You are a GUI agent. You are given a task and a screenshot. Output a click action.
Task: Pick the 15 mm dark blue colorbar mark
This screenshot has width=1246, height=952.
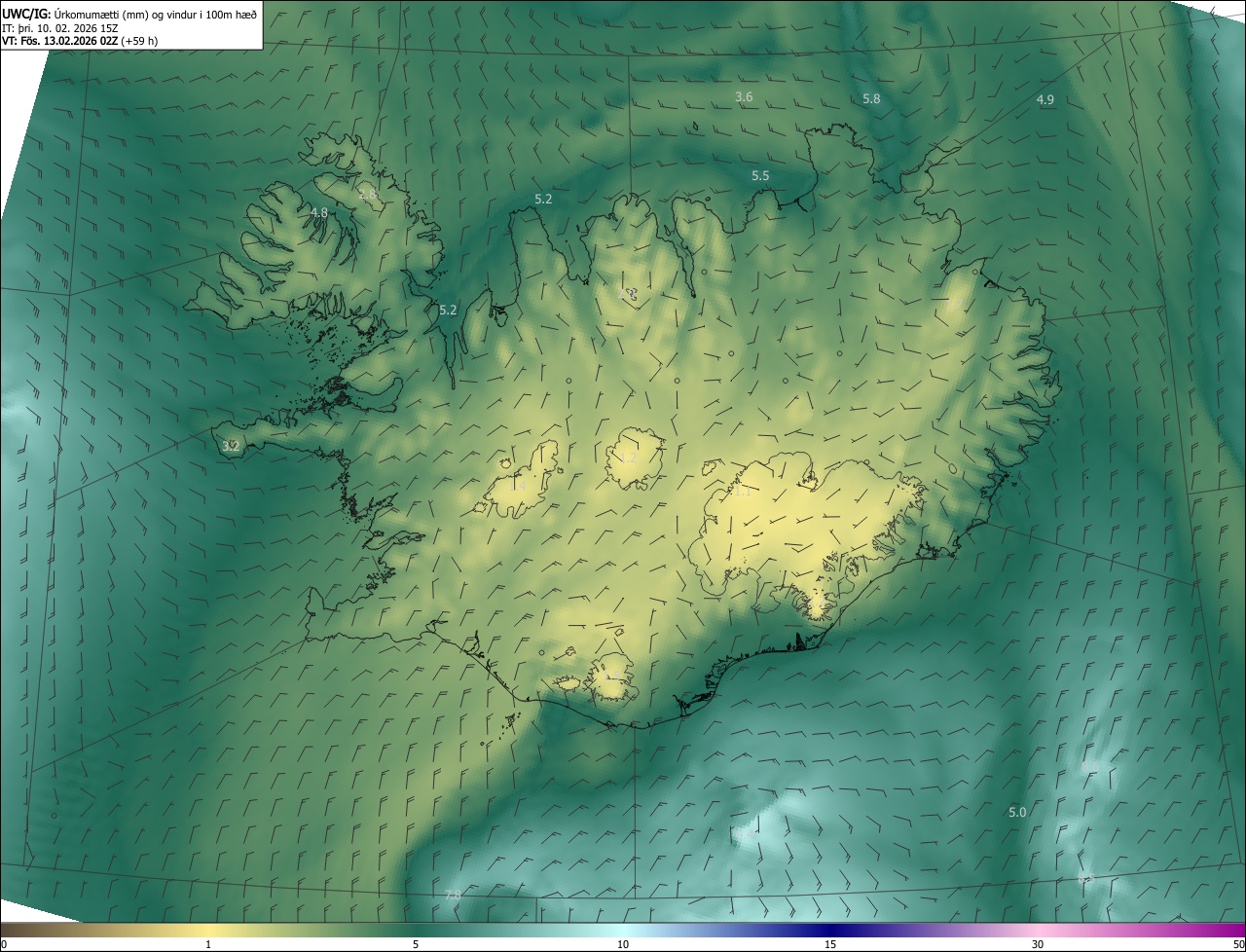point(830,944)
